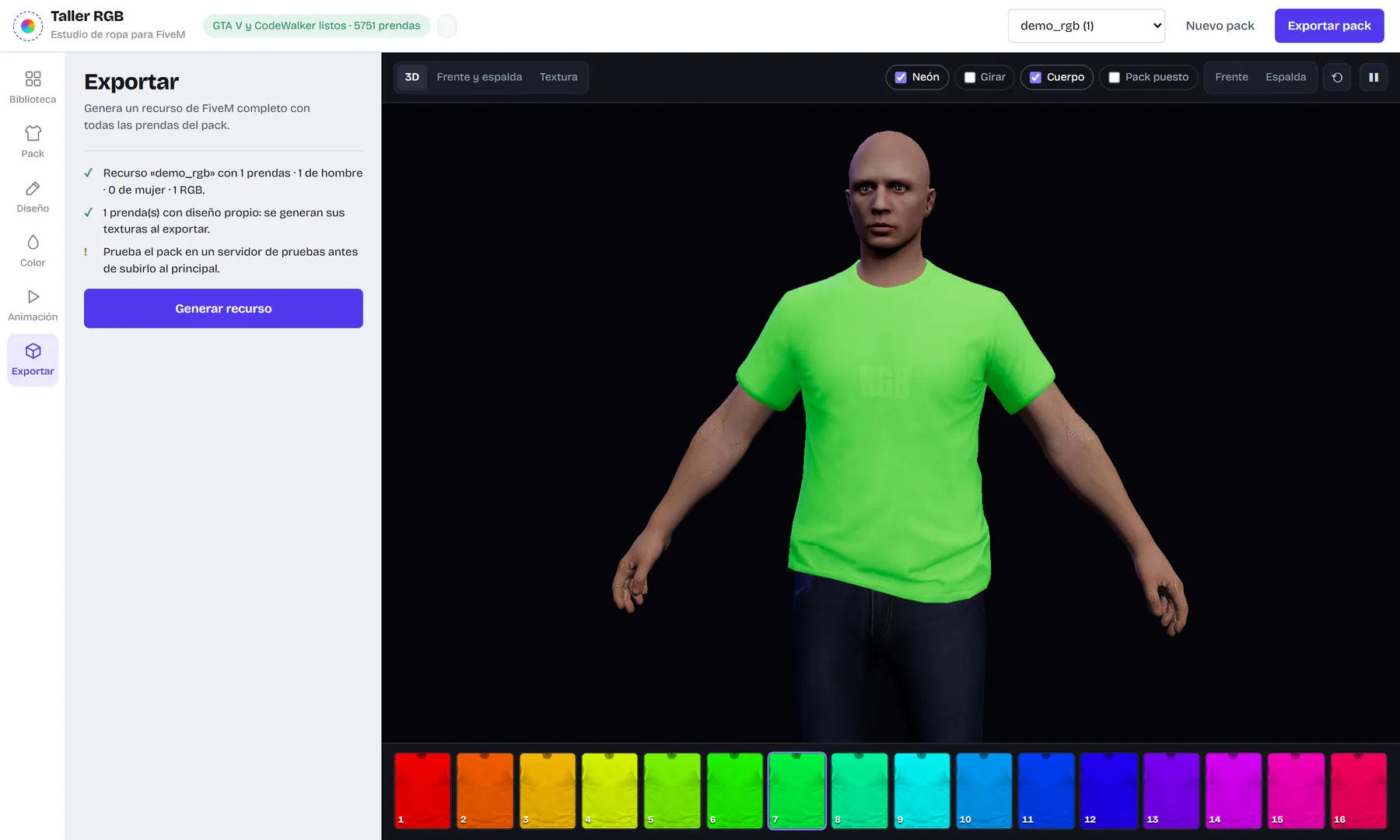Expand the demo_rgb (1) pack dropdown

tap(1087, 26)
